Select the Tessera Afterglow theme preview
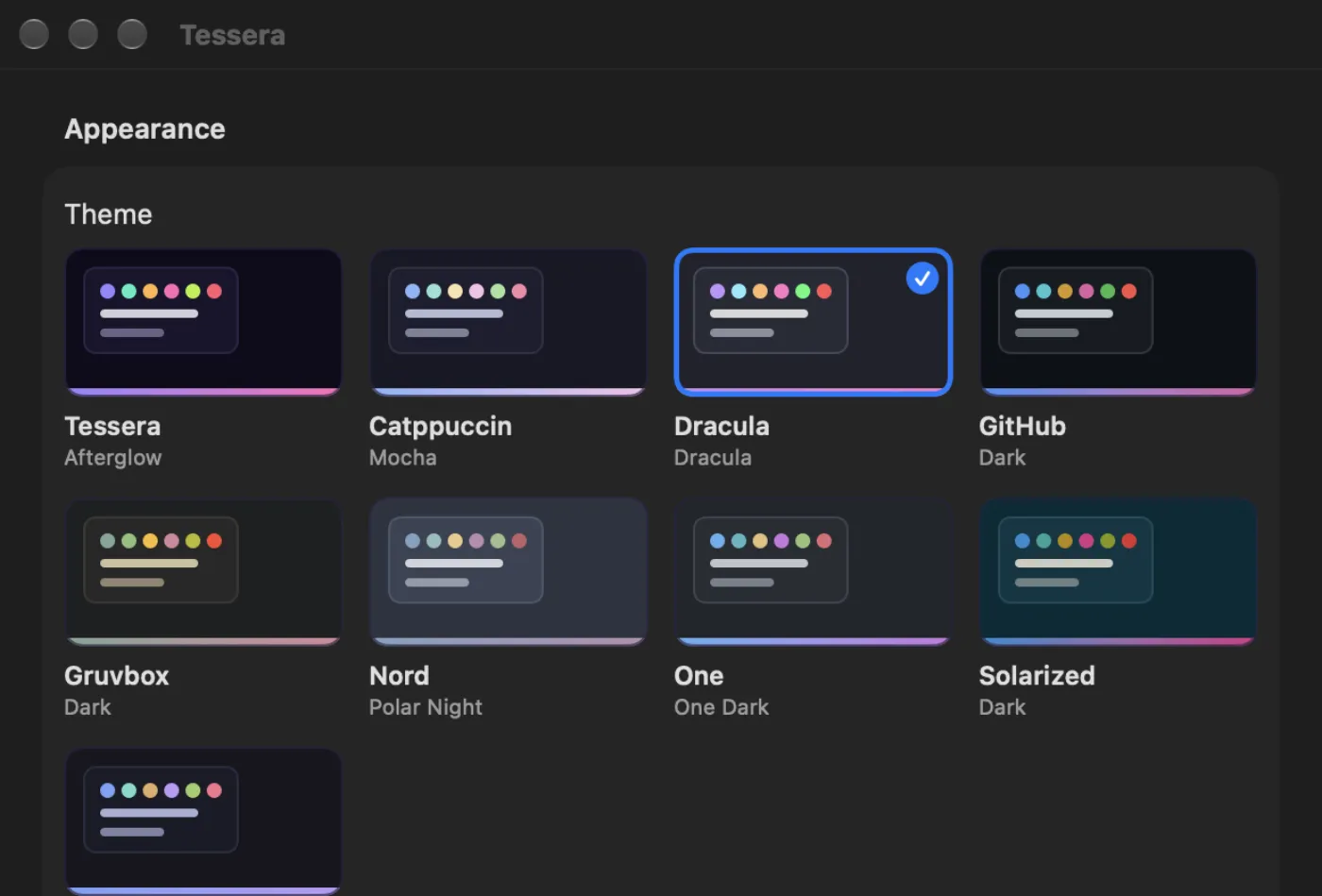 [203, 322]
